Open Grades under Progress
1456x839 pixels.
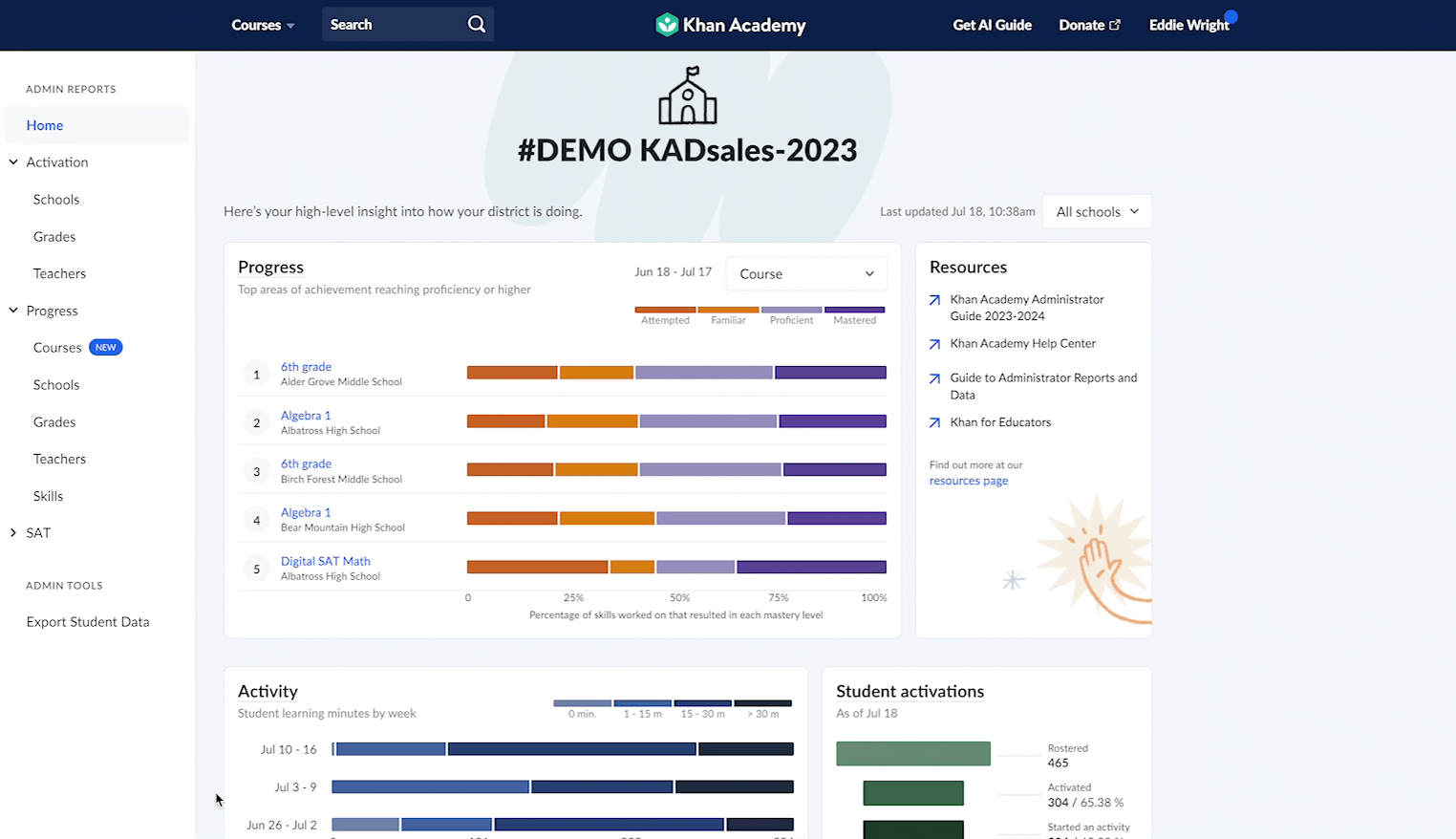(x=54, y=422)
